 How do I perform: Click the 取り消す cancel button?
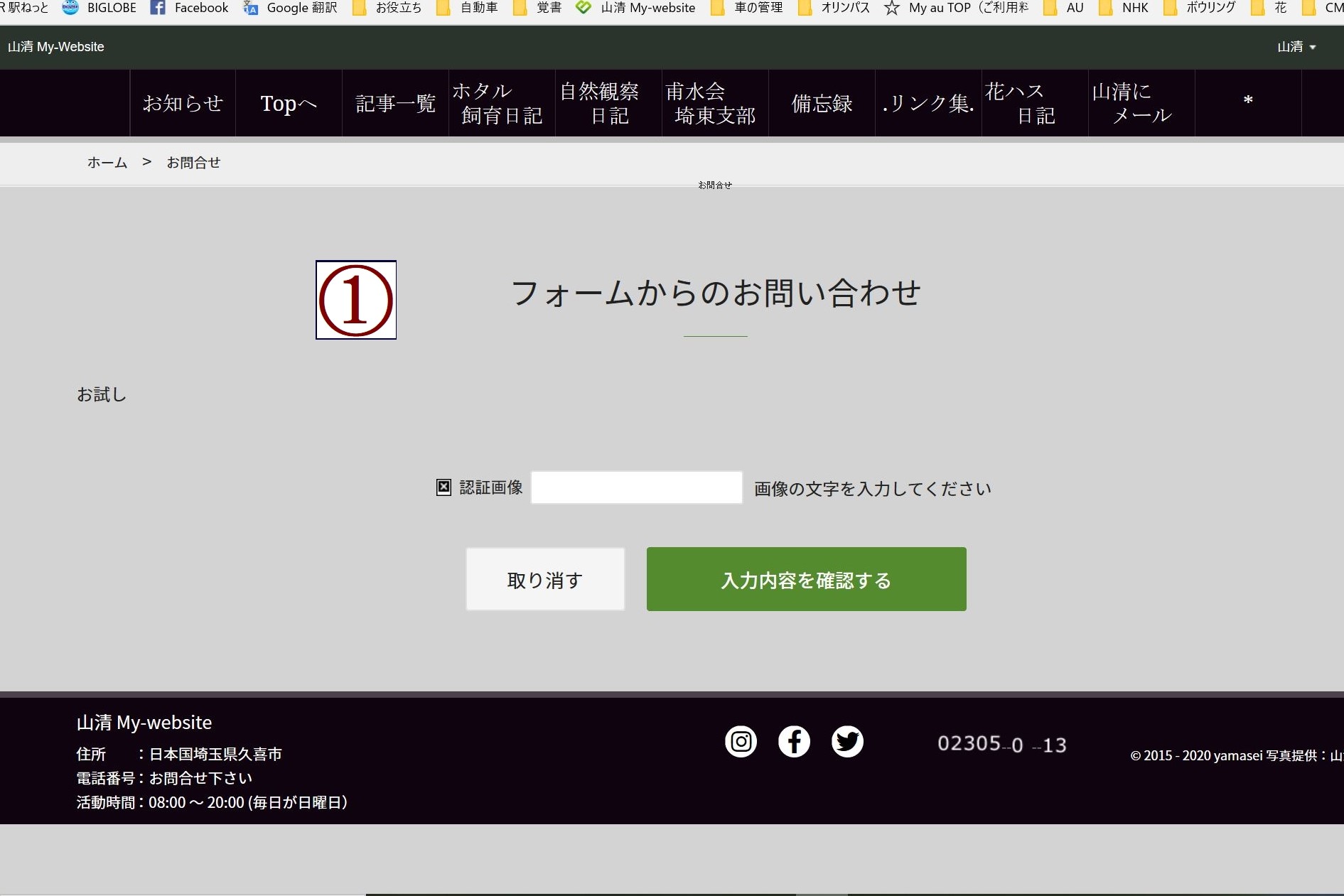(x=545, y=579)
